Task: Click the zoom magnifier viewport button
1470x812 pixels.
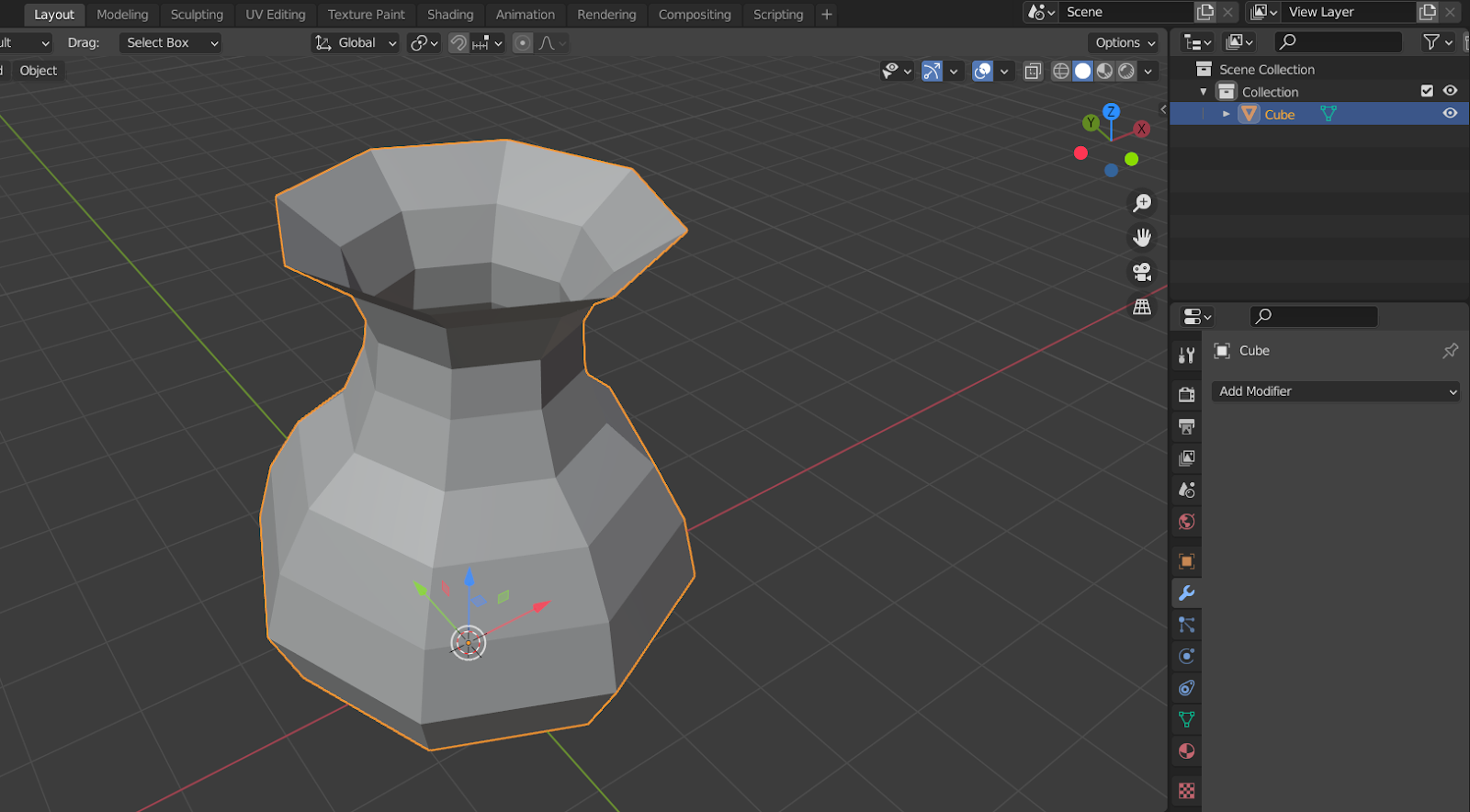Action: point(1142,203)
